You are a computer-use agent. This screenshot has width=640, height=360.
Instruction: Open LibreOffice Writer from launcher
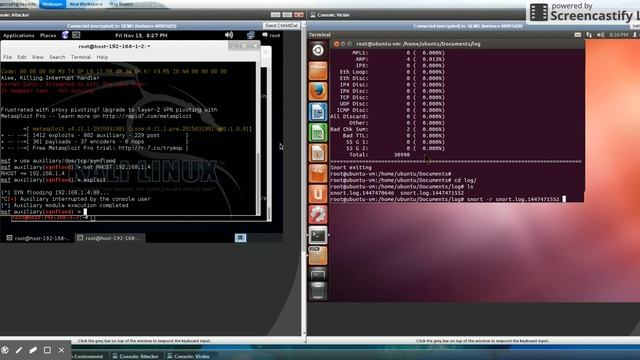tap(318, 112)
